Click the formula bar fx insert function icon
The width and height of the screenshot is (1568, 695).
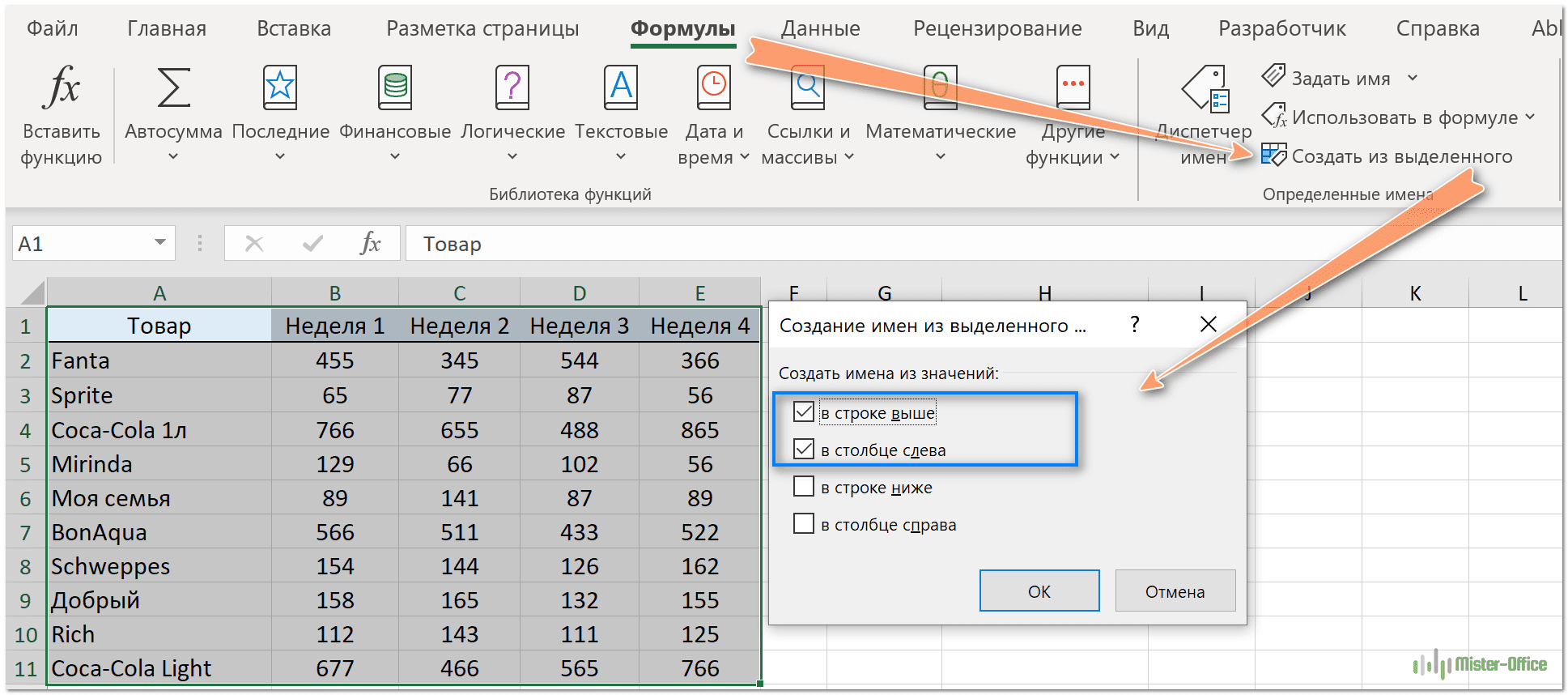click(370, 243)
